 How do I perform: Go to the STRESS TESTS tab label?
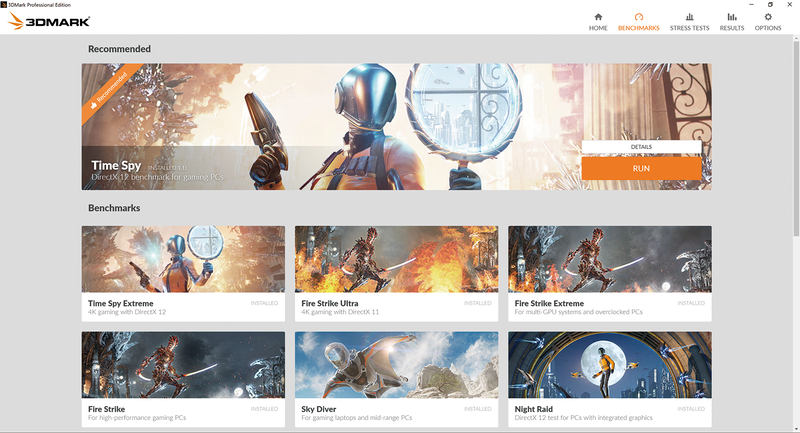[x=689, y=28]
